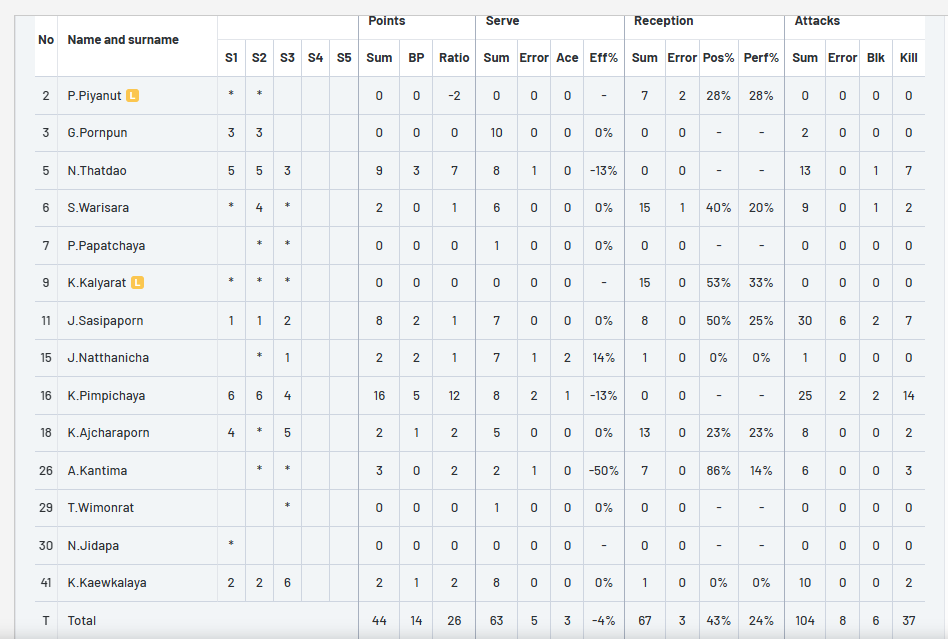
Task: Select player name K.Pimpichaya
Action: [x=106, y=396]
